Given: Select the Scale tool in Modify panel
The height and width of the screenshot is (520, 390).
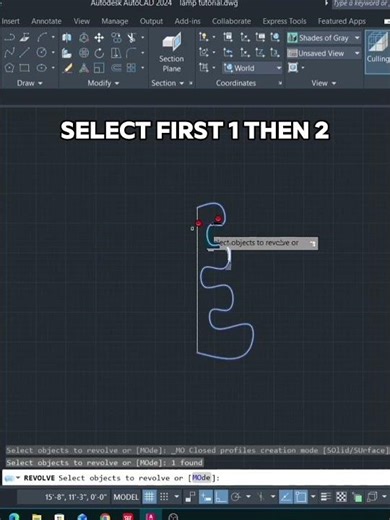Looking at the screenshot, I should click(99, 68).
